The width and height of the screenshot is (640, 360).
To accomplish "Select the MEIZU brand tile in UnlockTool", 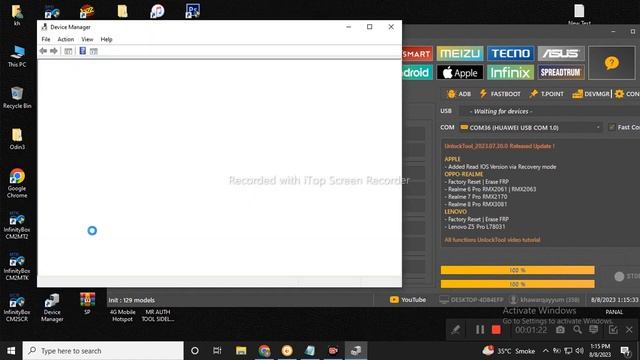I will (460, 53).
